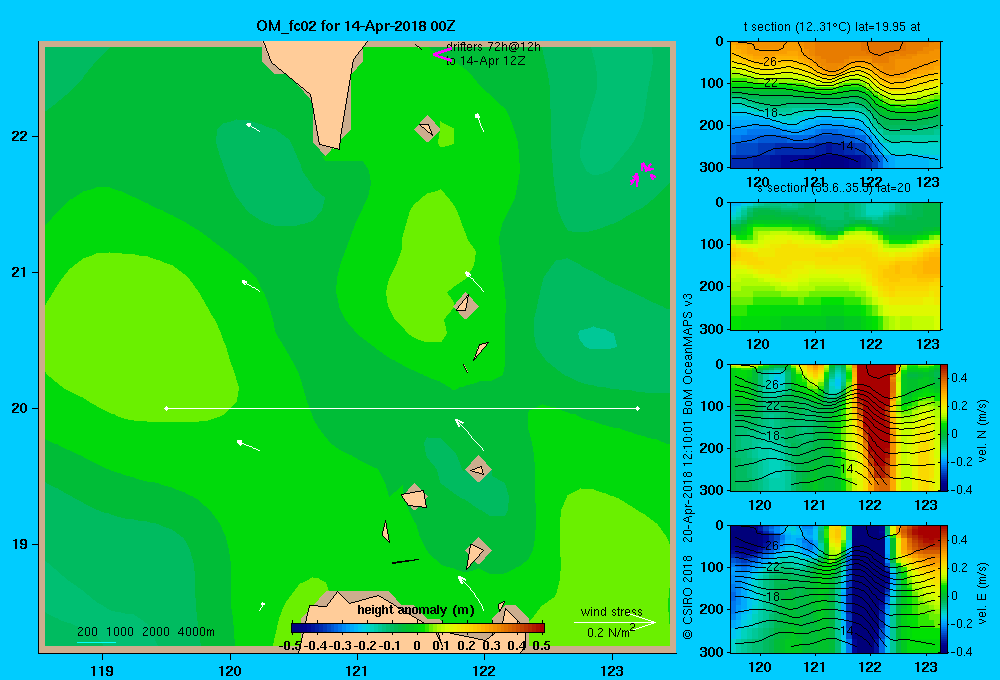Viewport: 1000px width, 680px height.
Task: Click the '0.4' tick on vel. N scale
Action: pyautogui.click(x=959, y=378)
